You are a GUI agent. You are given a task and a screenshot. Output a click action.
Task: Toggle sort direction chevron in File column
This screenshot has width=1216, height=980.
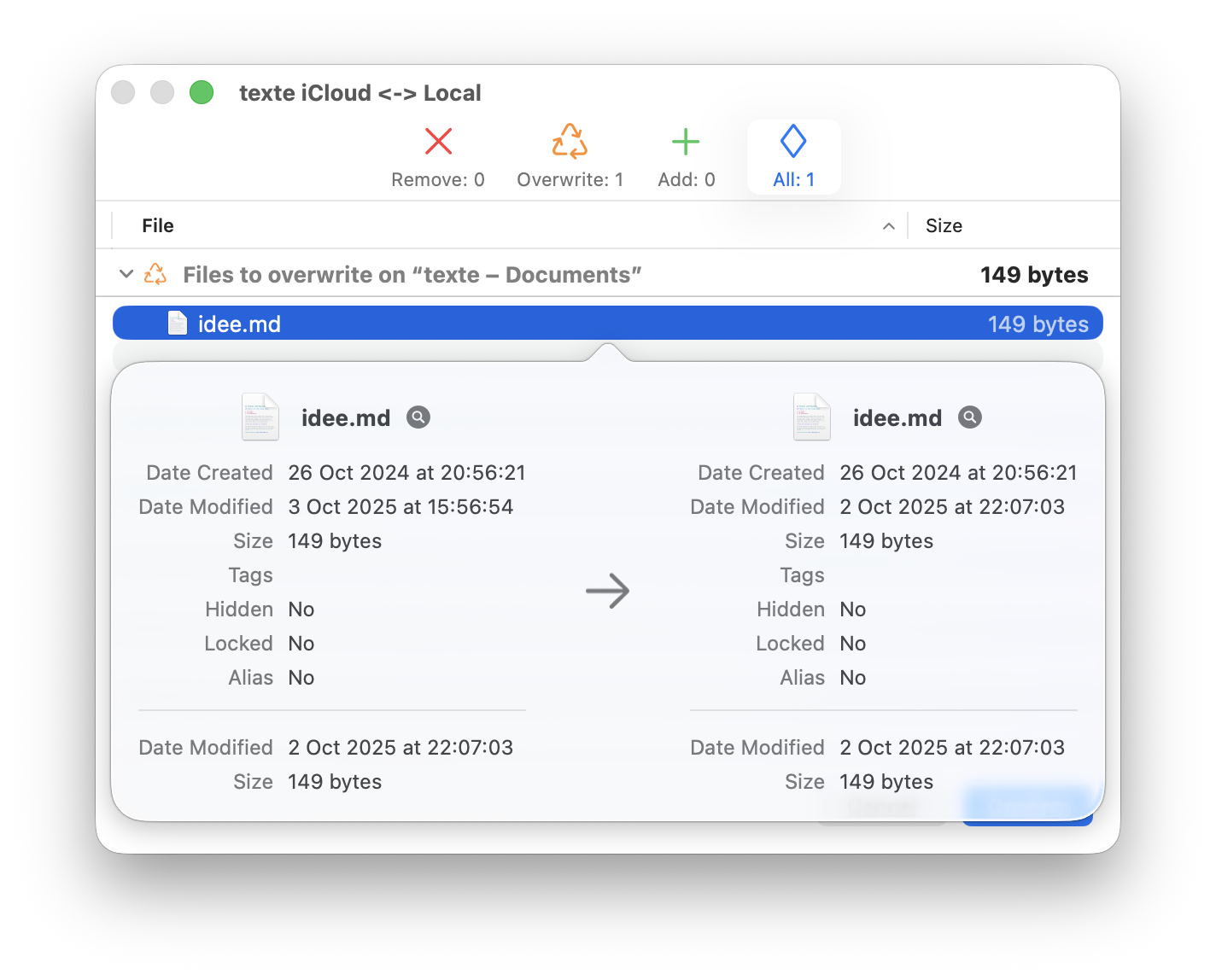[888, 226]
